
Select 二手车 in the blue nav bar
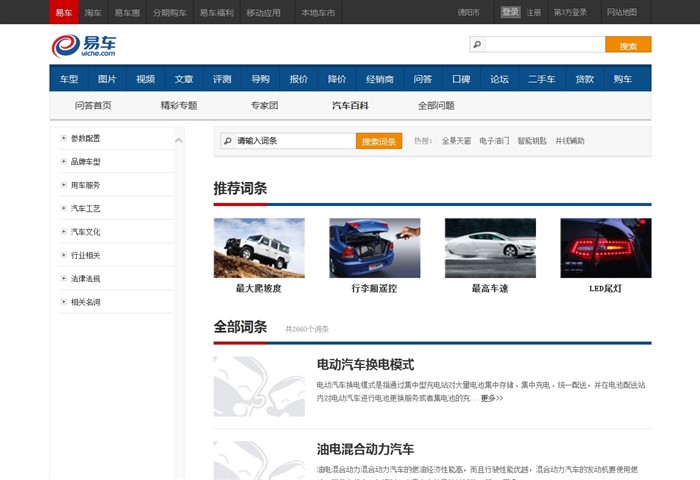coord(542,79)
